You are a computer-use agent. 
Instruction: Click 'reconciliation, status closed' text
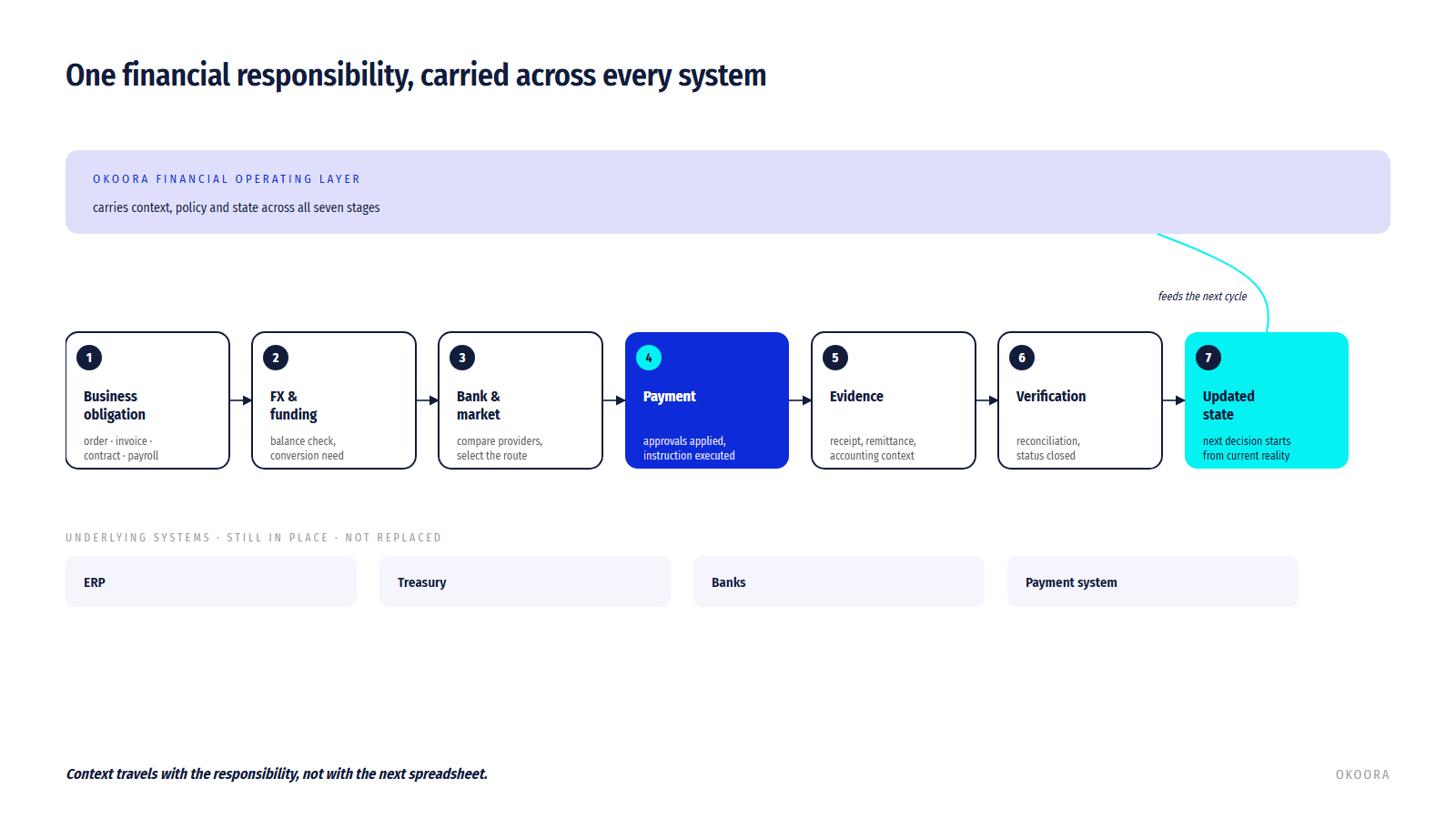(1048, 449)
